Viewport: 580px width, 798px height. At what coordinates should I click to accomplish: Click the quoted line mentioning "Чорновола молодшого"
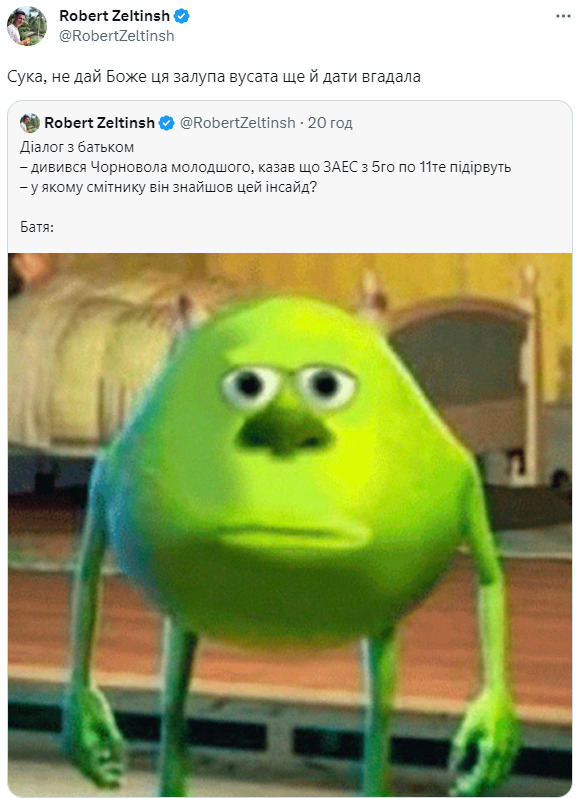(x=266, y=167)
